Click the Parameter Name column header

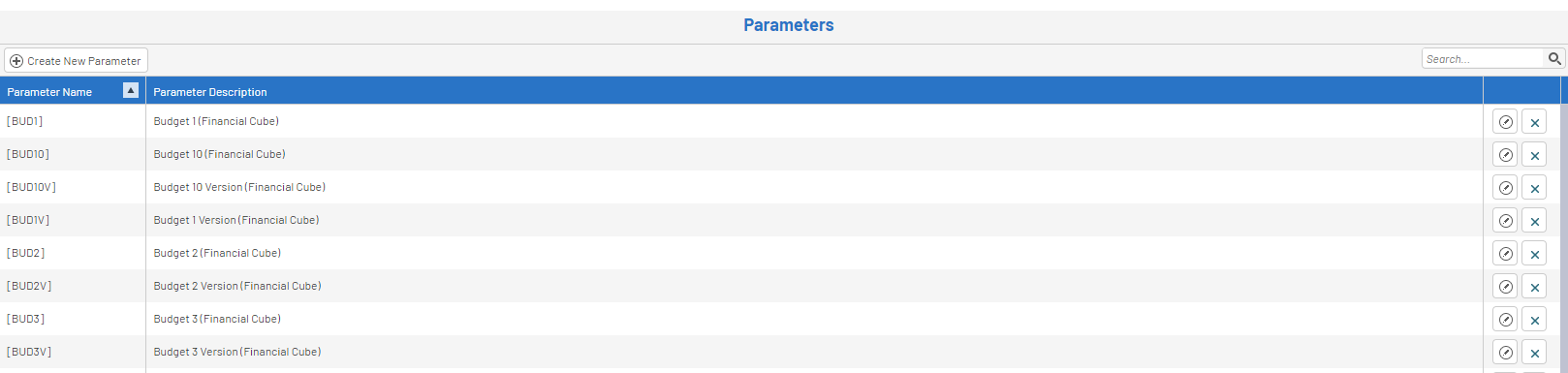49,92
